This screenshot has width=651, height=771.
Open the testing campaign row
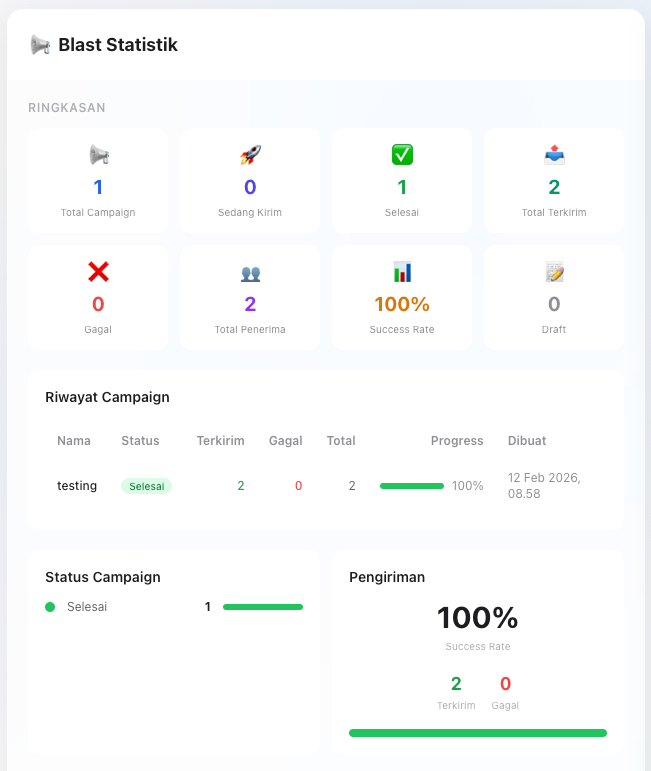(77, 486)
